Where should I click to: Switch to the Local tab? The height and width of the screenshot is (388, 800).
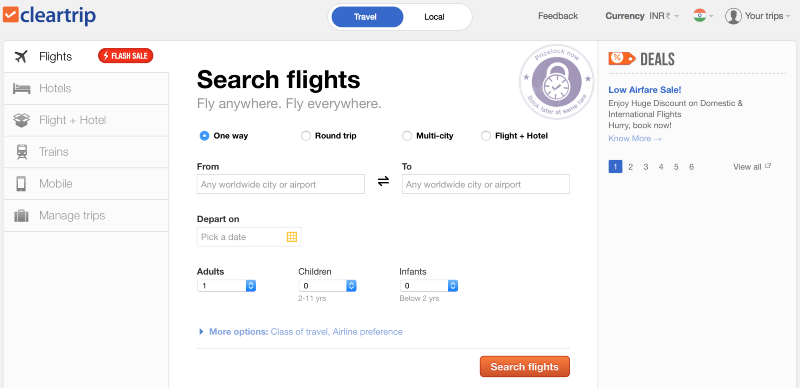434,17
